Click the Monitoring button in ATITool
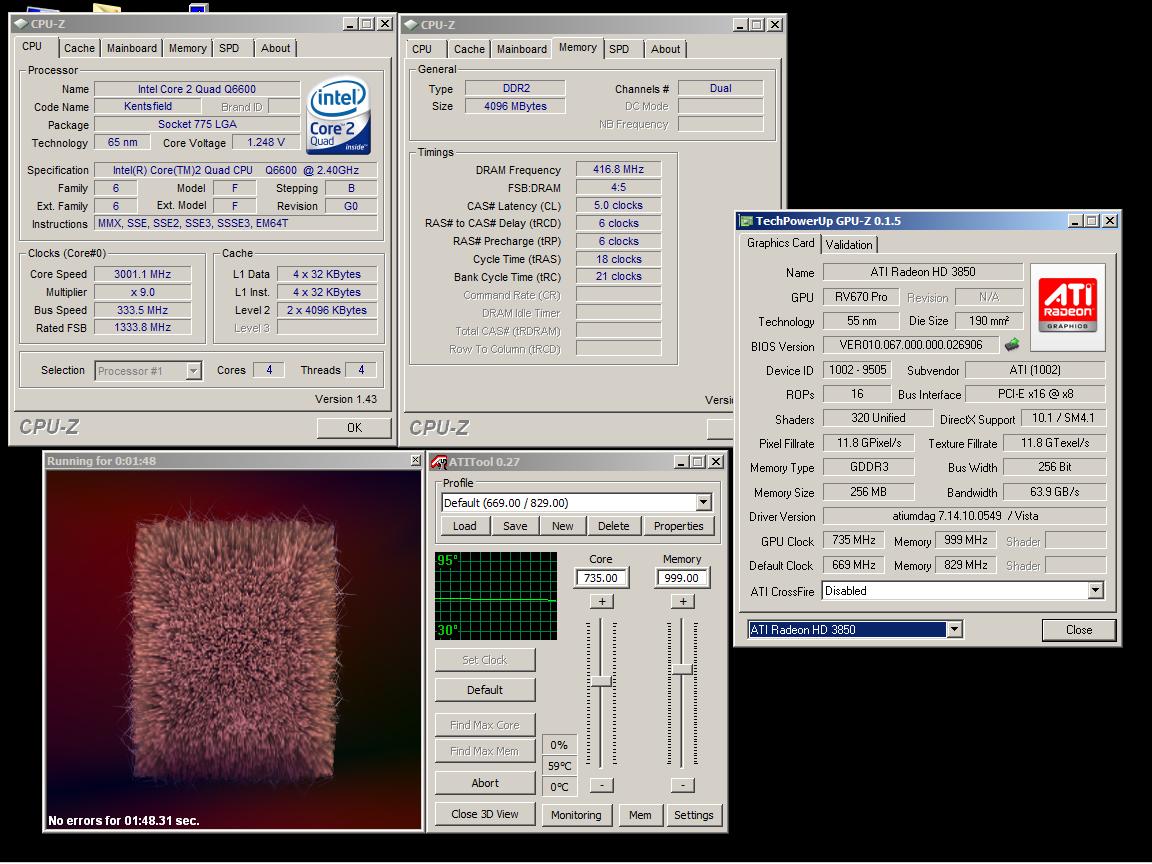This screenshot has width=1152, height=864. pyautogui.click(x=576, y=815)
